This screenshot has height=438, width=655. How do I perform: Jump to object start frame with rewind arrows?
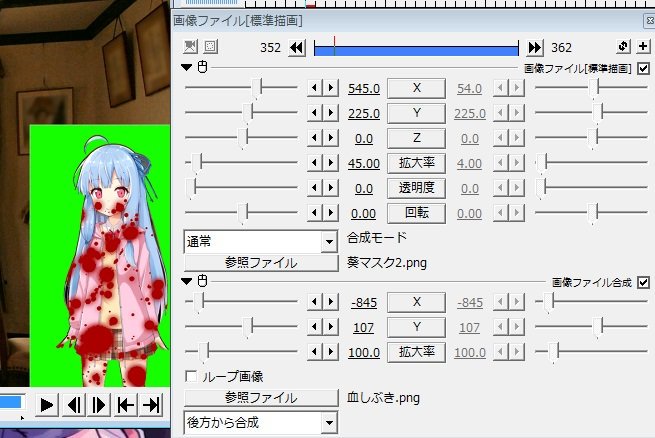point(297,48)
